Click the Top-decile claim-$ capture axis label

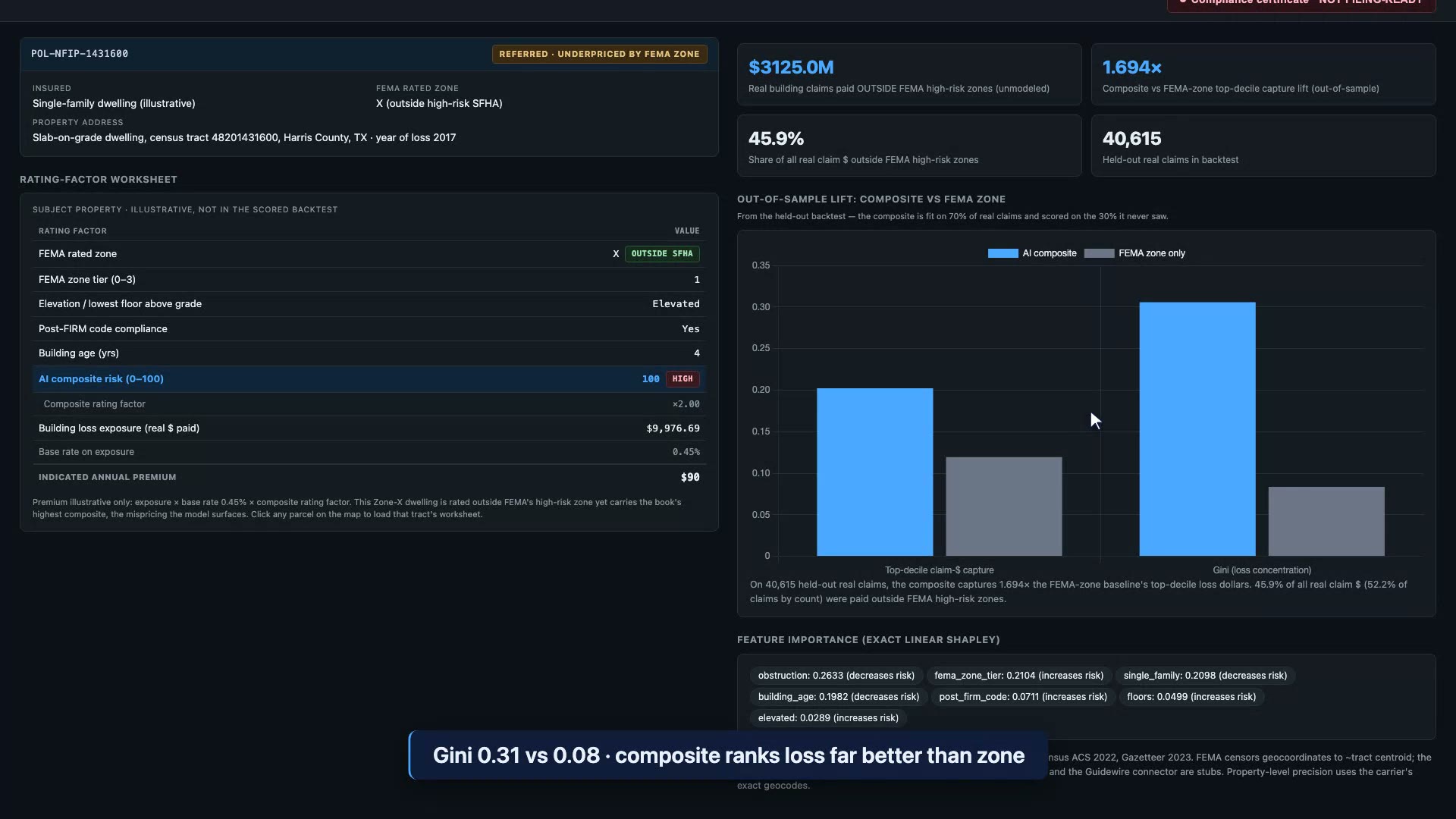[939, 570]
